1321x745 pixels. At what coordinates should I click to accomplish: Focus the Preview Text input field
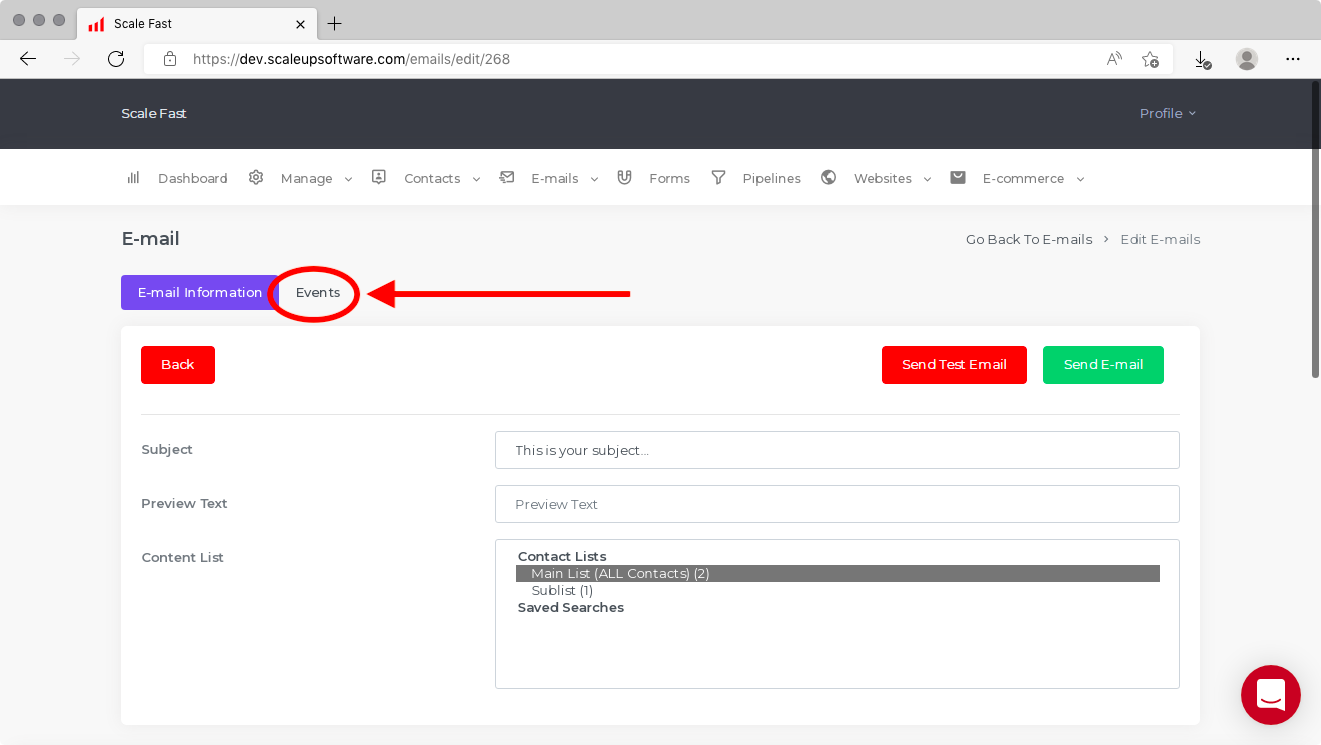837,504
